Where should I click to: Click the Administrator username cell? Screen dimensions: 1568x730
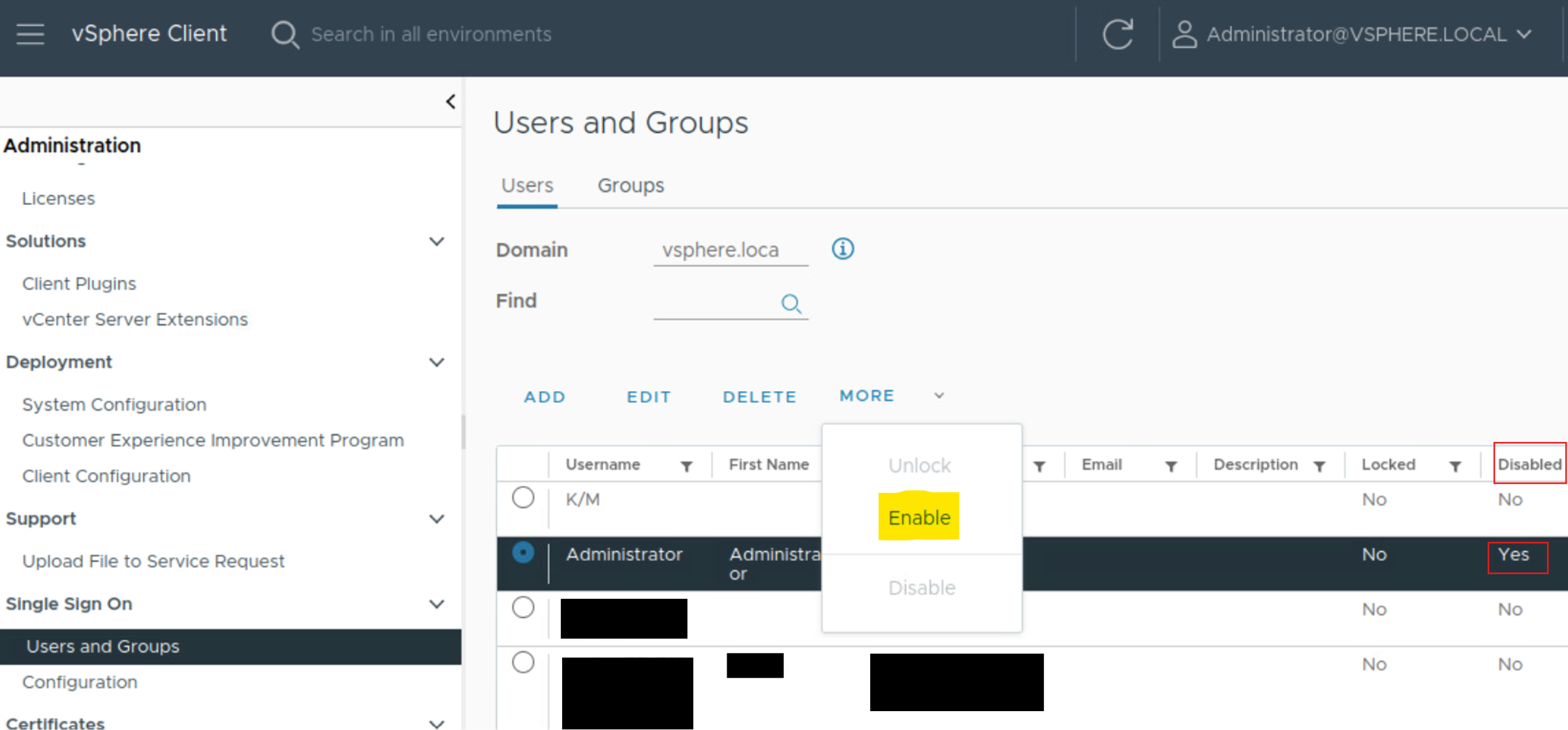point(624,554)
